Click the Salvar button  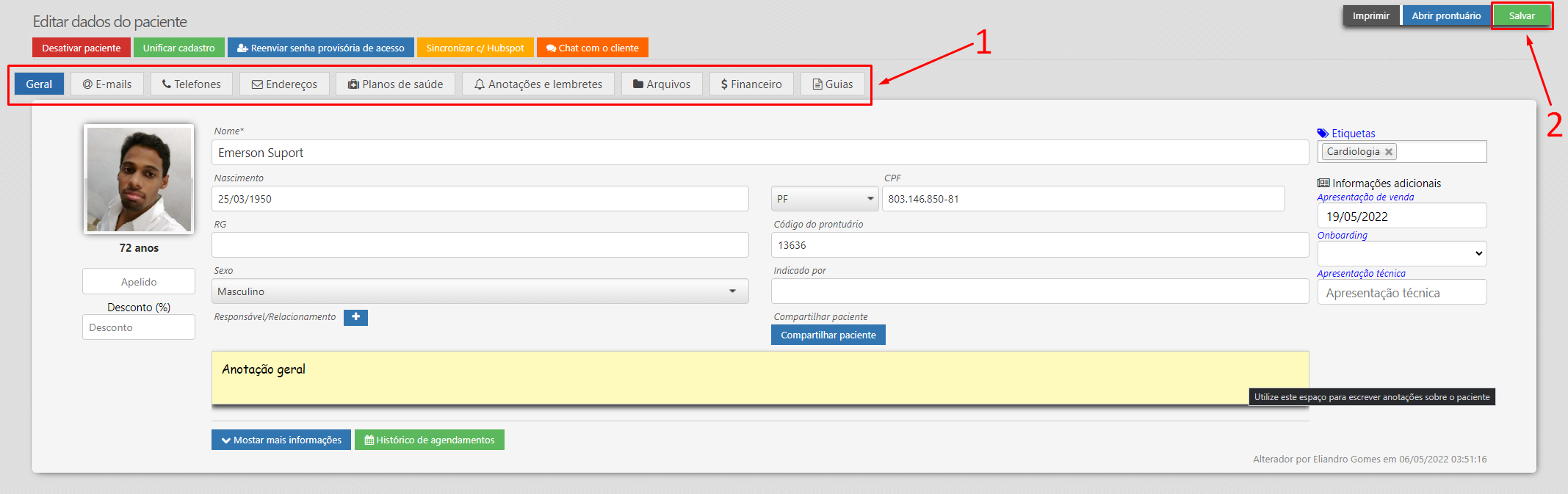coord(1522,15)
